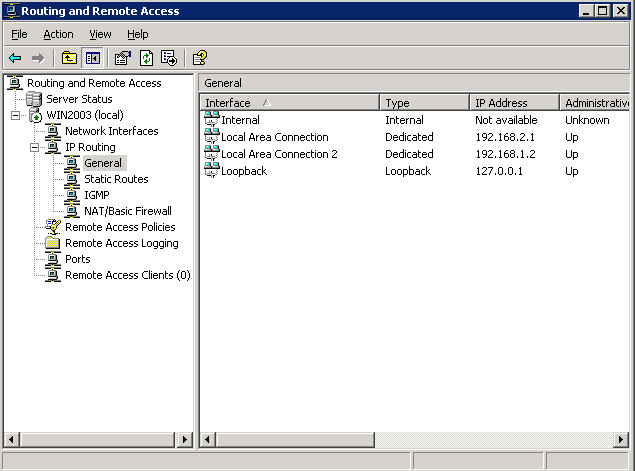Viewport: 635px width, 471px height.
Task: Collapse the WIN2003 (local) server node
Action: (16, 115)
